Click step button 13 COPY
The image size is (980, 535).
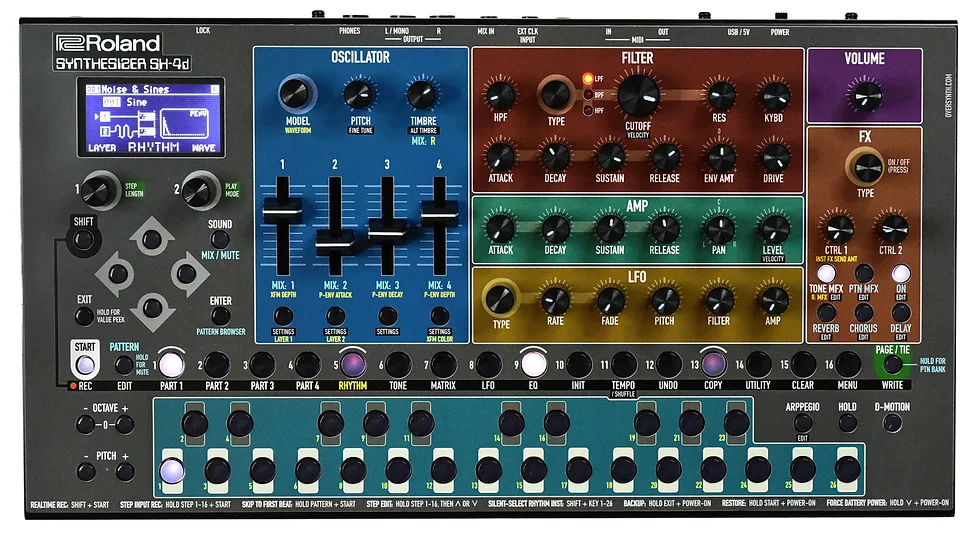tap(713, 364)
